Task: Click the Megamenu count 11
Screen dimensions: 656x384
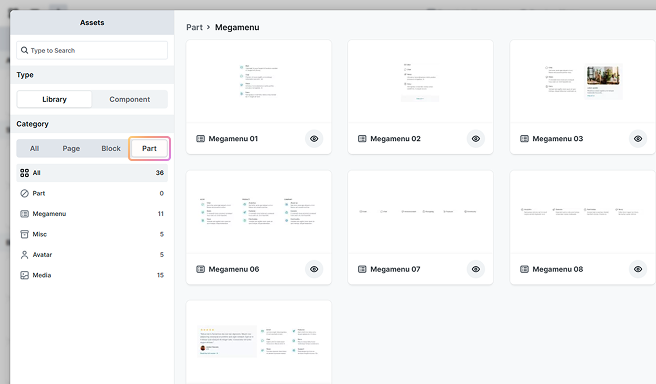Action: [x=161, y=214]
